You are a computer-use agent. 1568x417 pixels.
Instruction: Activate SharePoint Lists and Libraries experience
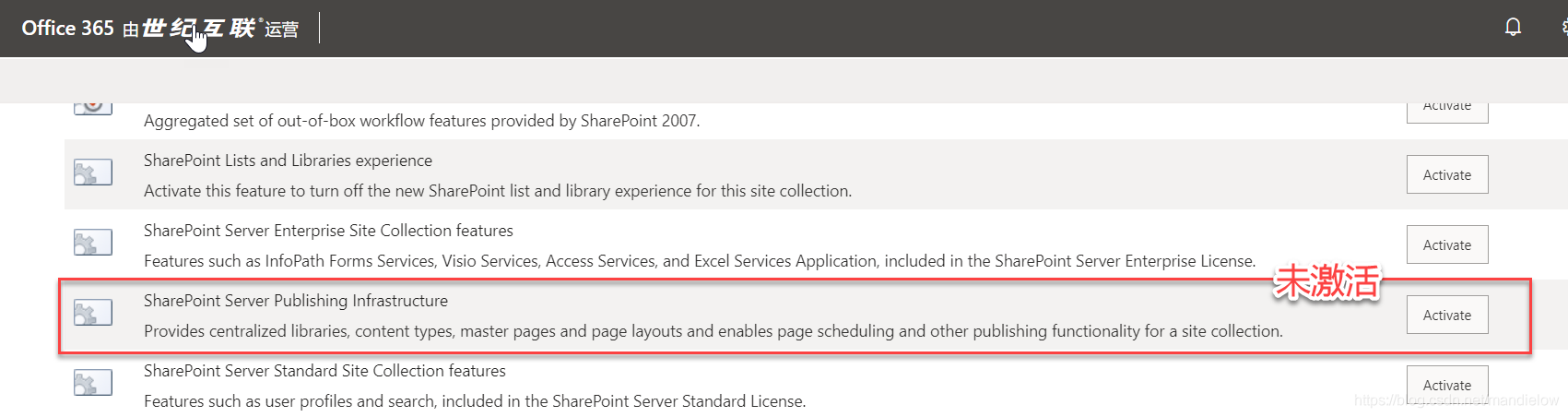click(x=1447, y=174)
